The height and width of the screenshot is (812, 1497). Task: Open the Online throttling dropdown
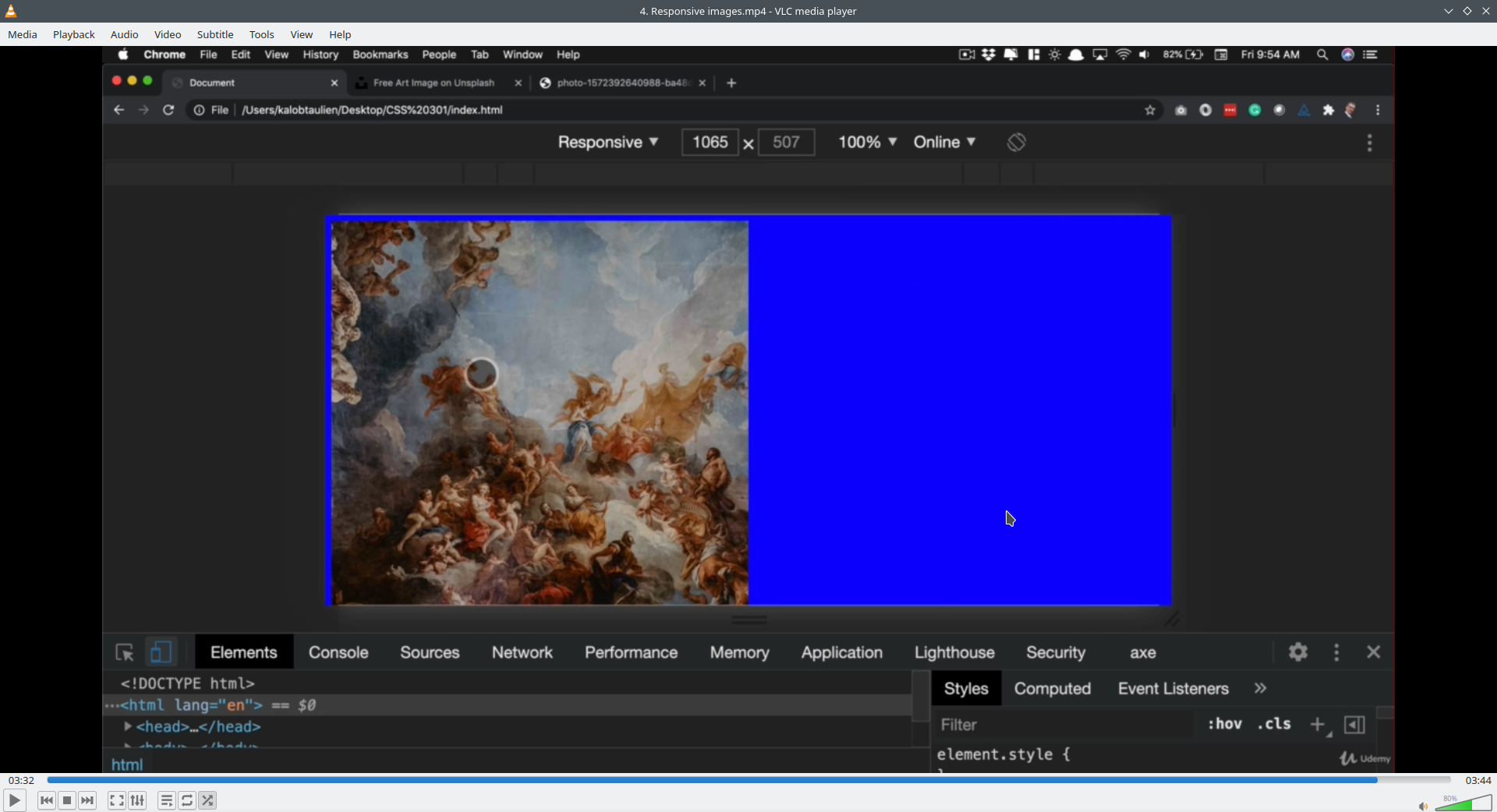coord(944,143)
